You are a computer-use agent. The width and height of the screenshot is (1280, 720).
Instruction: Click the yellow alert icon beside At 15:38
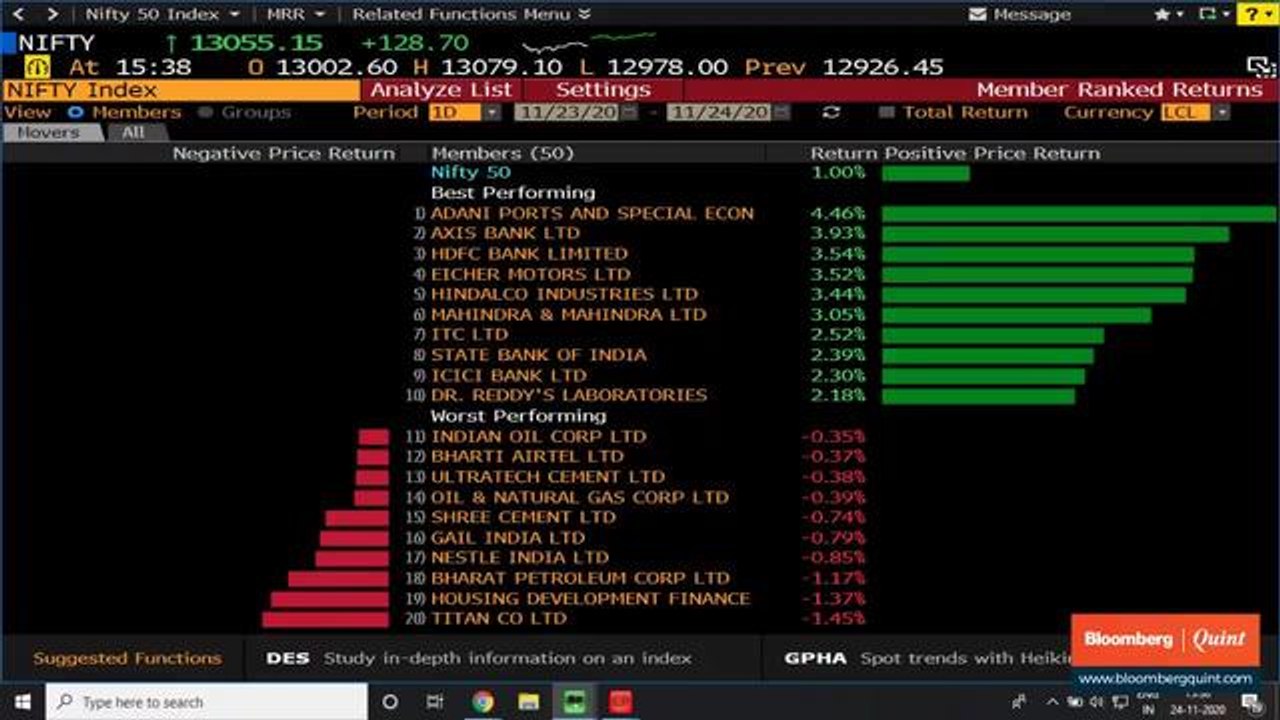coord(37,67)
